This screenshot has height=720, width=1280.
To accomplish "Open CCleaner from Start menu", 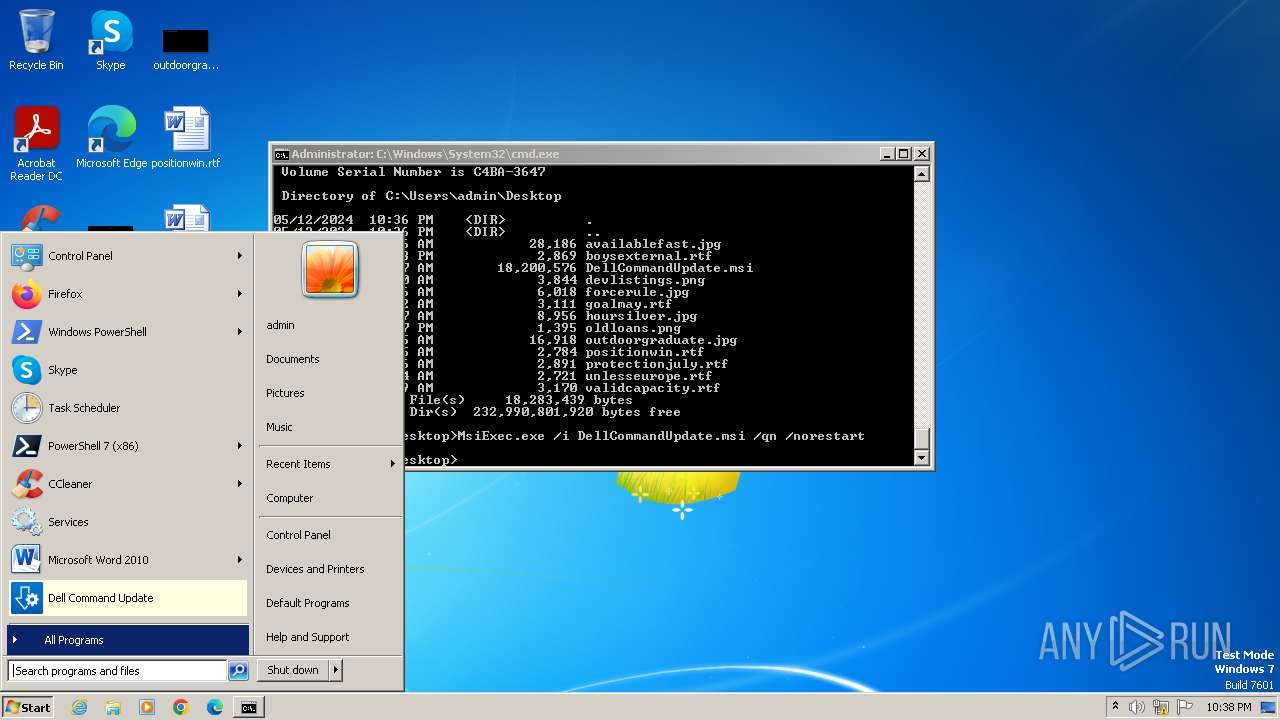I will (x=127, y=484).
